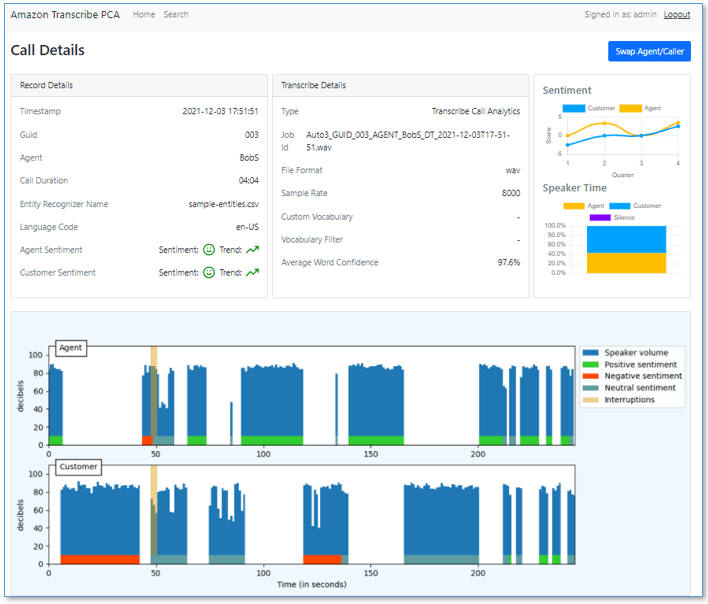Click the Agent Sentiment upward trend arrow
This screenshot has height=604, width=708.
pyautogui.click(x=252, y=250)
